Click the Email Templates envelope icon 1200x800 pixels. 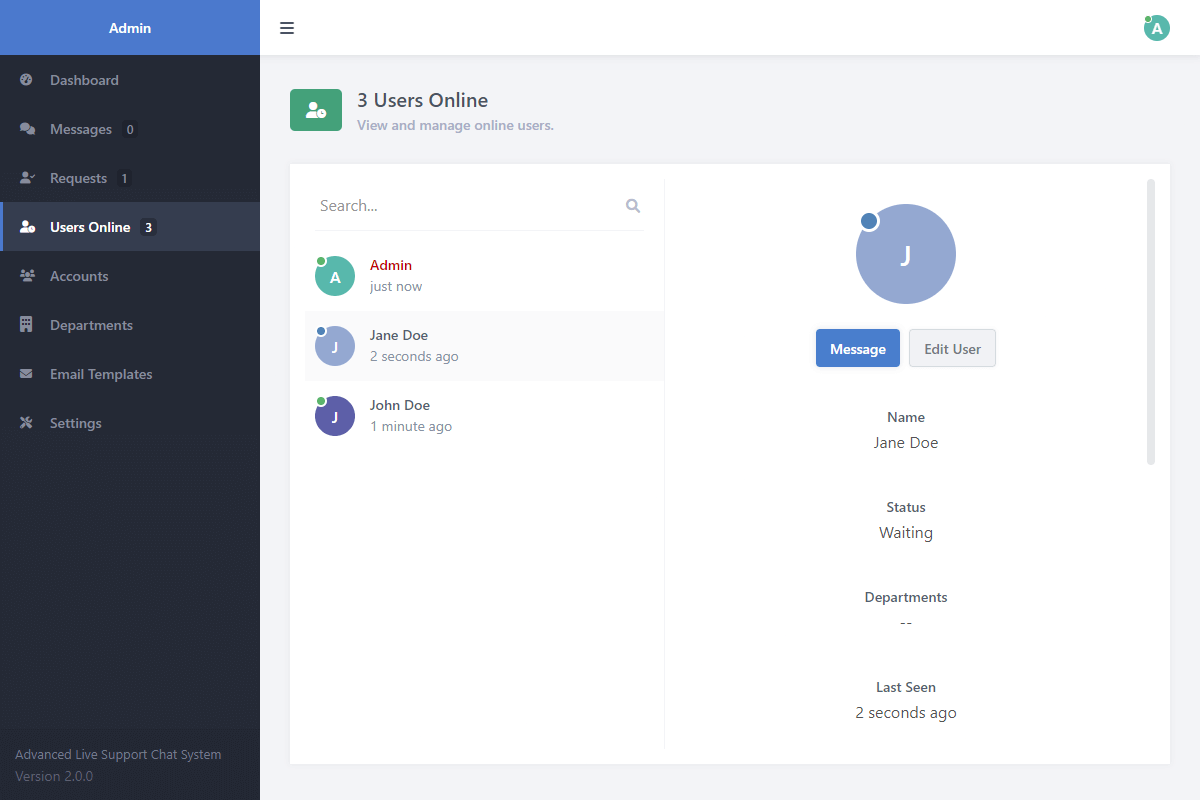coord(27,374)
